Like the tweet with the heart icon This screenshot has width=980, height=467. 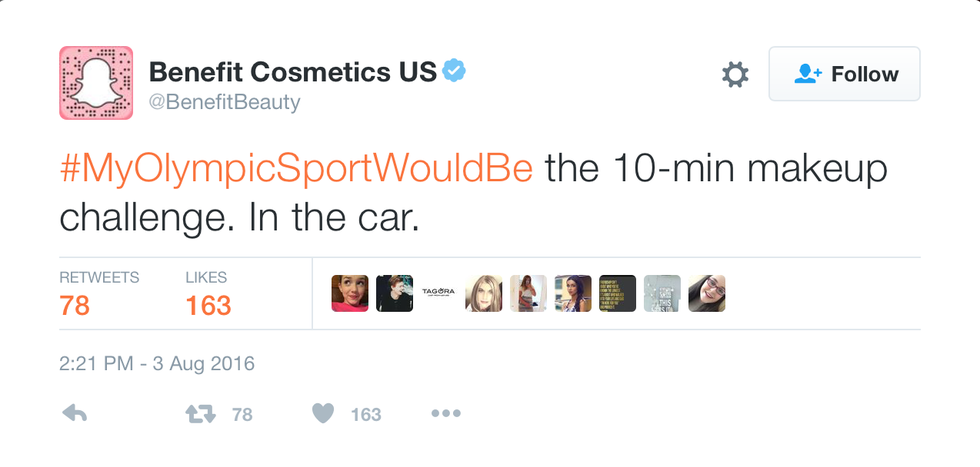click(x=322, y=413)
